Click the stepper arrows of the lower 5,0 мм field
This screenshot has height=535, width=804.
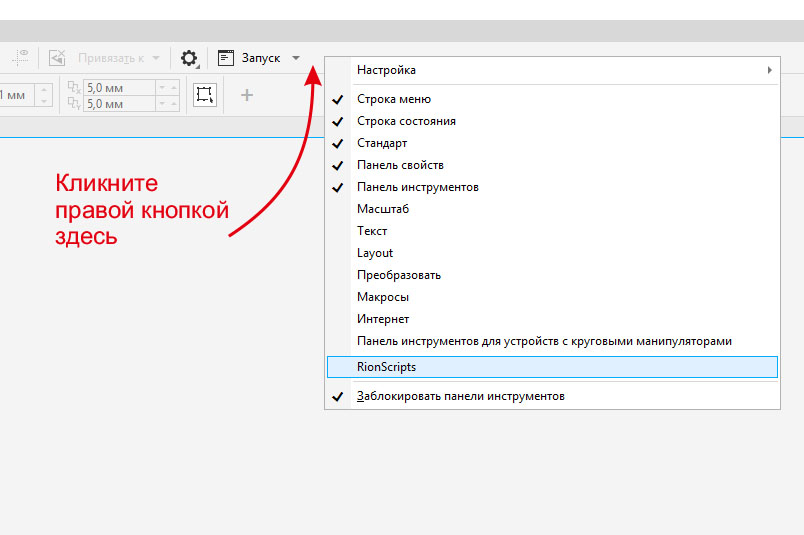click(x=168, y=104)
